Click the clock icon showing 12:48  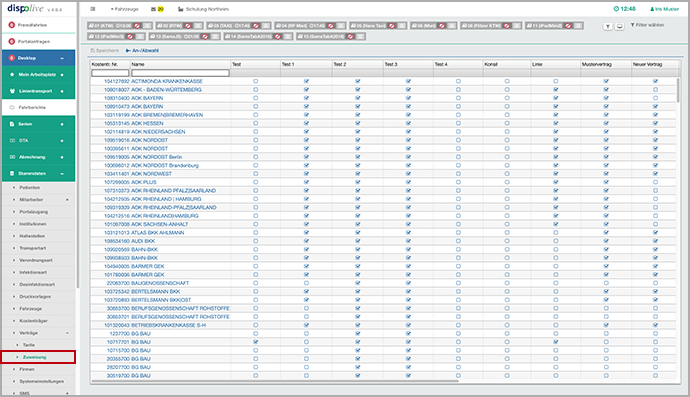616,9
